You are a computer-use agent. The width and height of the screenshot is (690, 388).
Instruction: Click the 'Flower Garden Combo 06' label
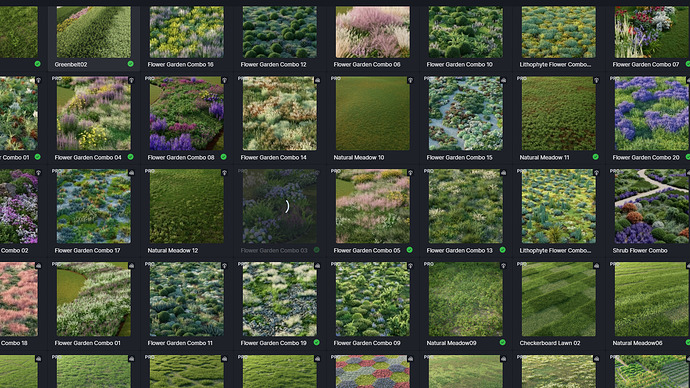[367, 64]
